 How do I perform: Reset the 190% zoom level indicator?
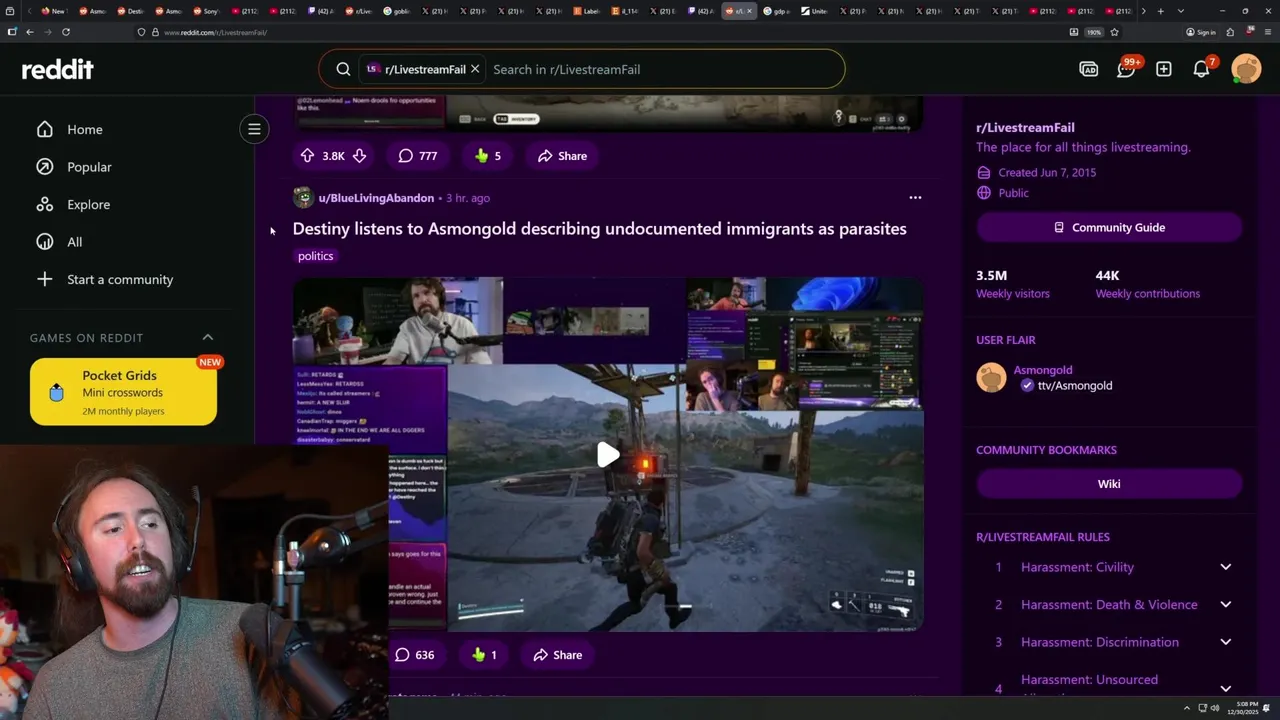pos(1094,32)
